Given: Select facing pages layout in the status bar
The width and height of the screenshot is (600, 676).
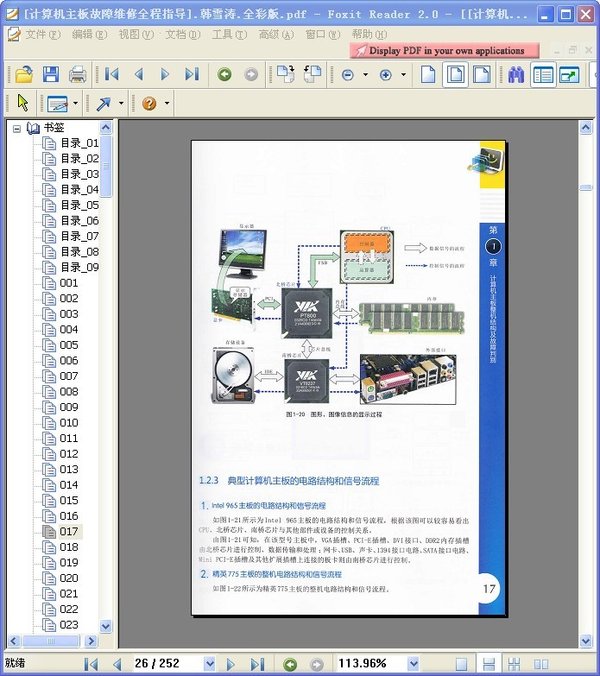Looking at the screenshot, I should 541,664.
